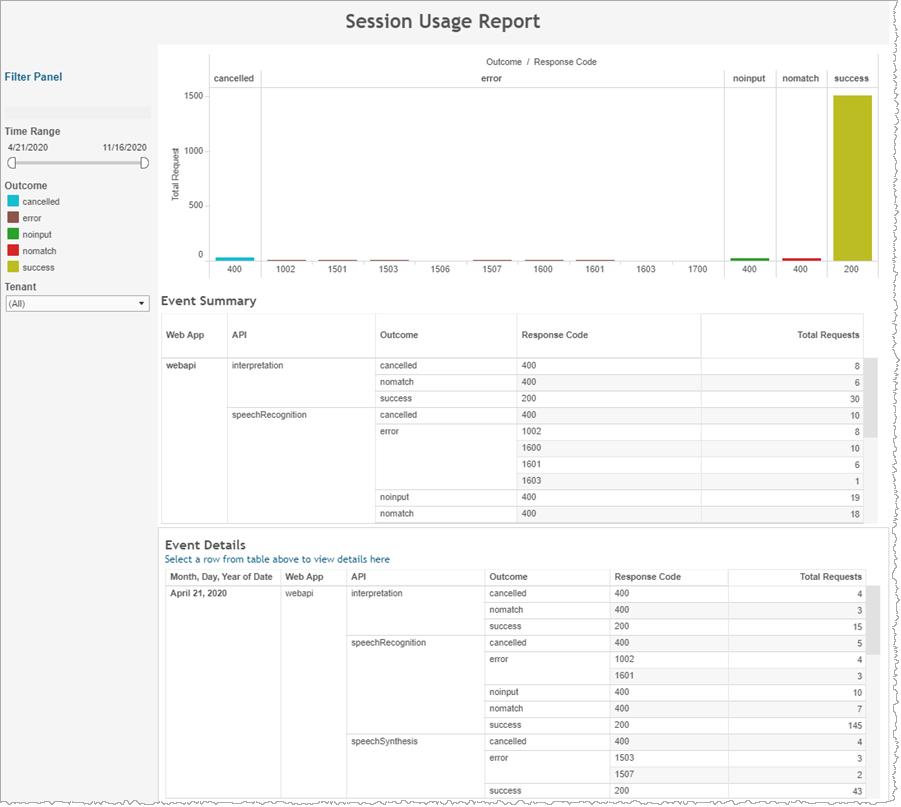Select interpretation API row in Event Summary
This screenshot has width=901, height=807.
tap(257, 366)
